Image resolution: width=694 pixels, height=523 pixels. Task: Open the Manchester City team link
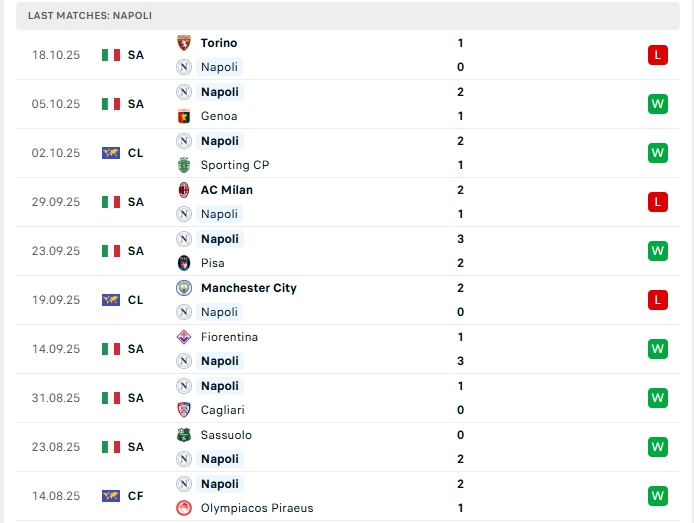(248, 288)
